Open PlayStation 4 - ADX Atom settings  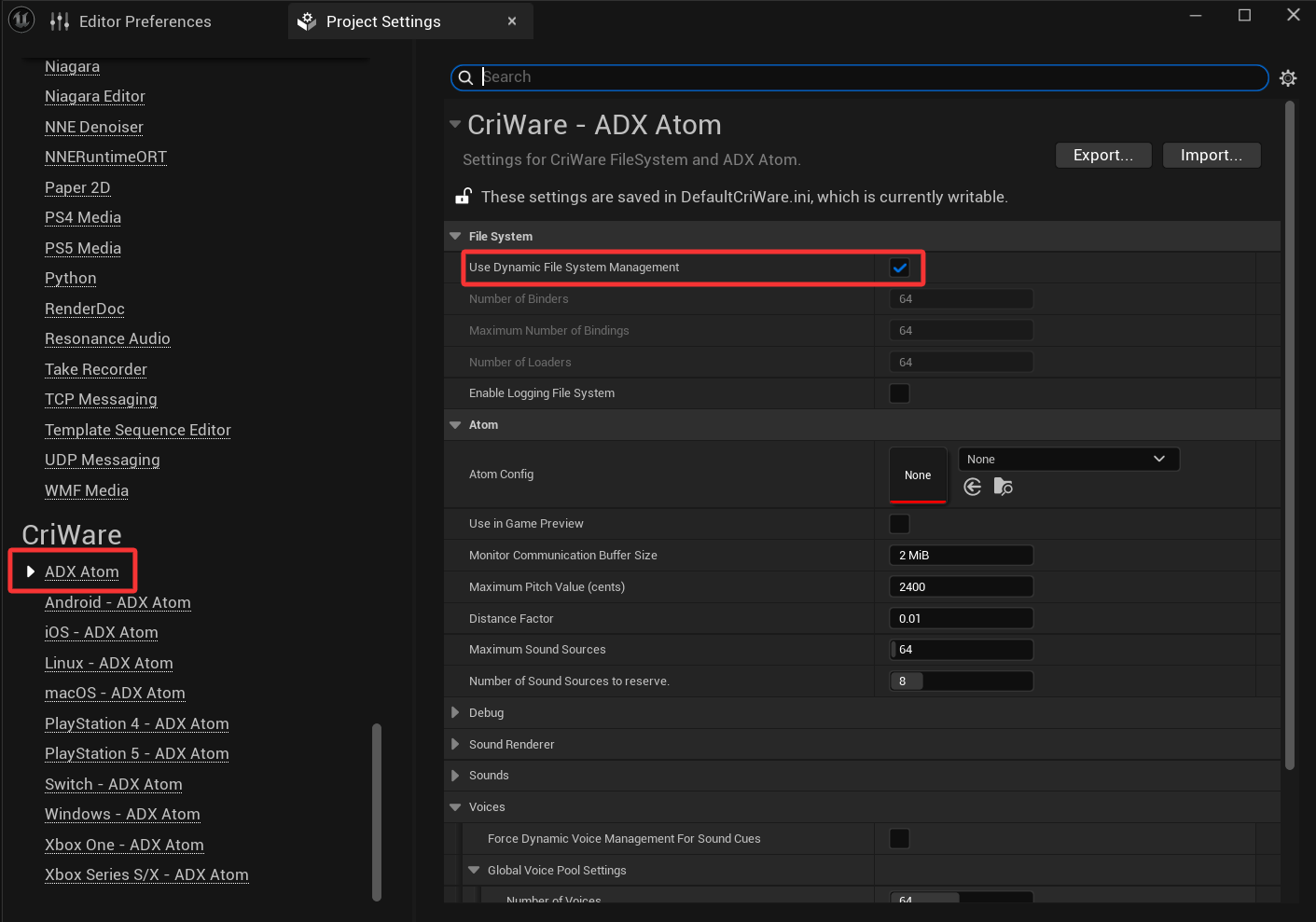[x=137, y=724]
